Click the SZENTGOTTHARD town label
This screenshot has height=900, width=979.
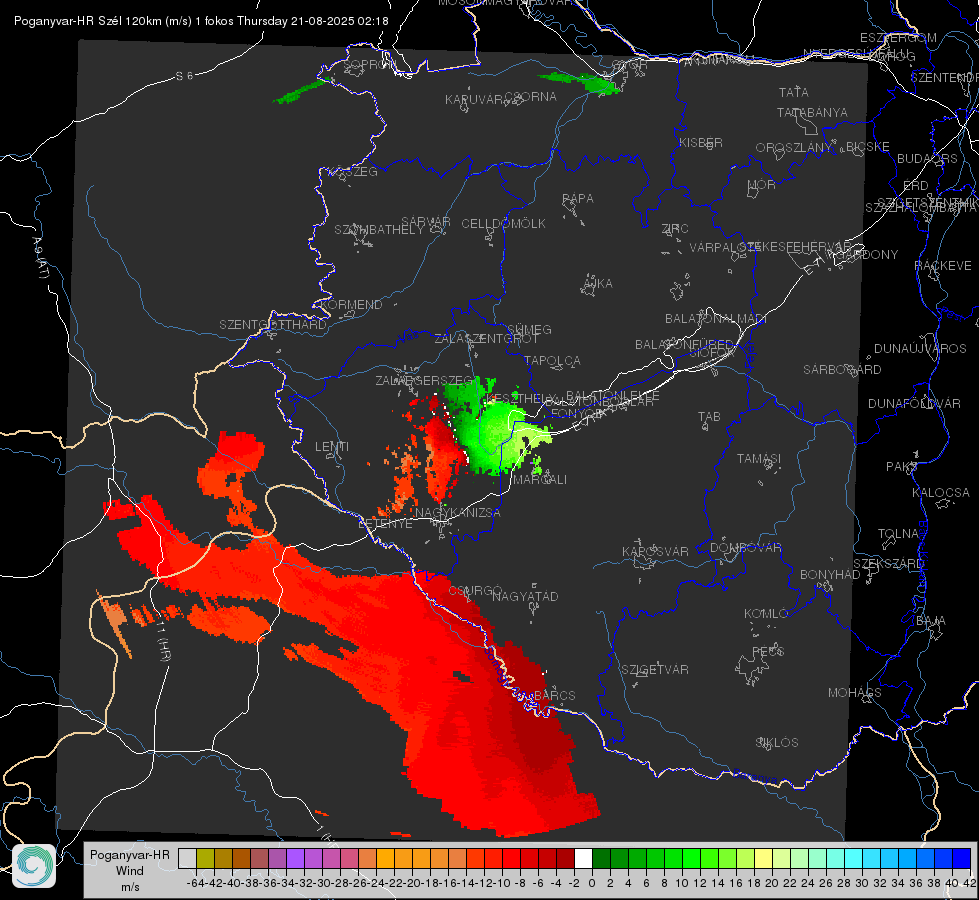tap(273, 325)
